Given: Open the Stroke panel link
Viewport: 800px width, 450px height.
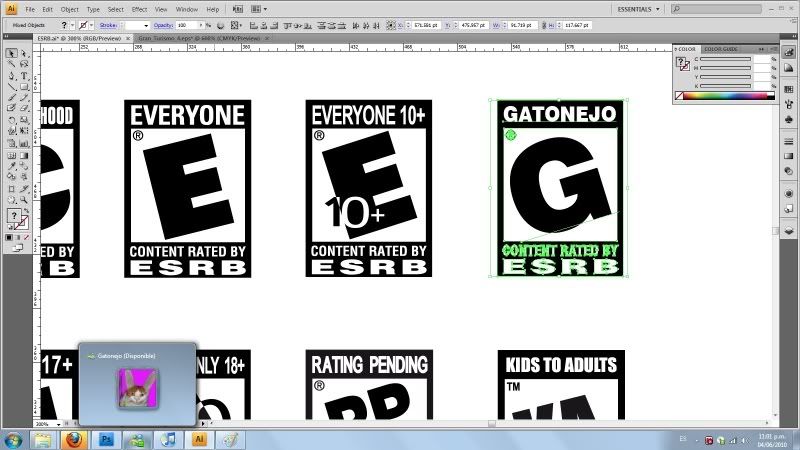Looking at the screenshot, I should [x=108, y=25].
